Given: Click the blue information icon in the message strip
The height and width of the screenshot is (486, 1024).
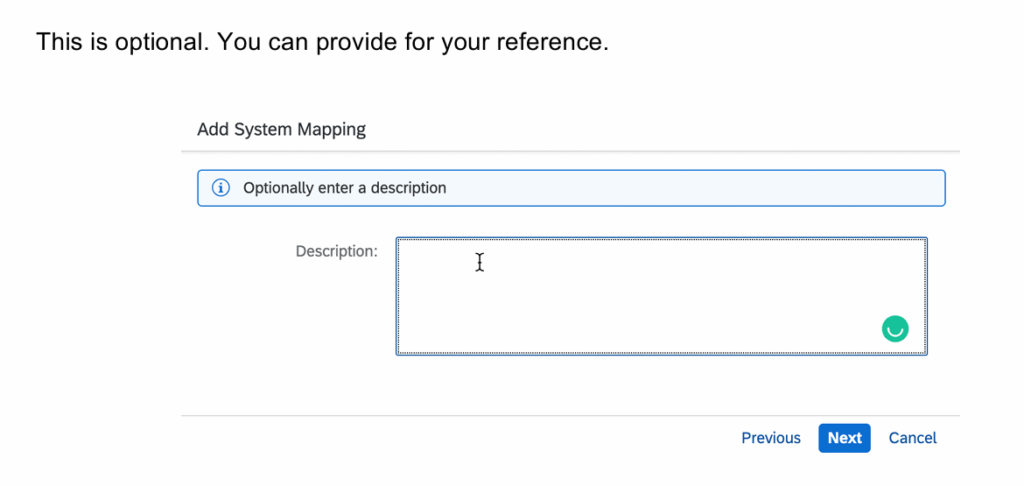Looking at the screenshot, I should 221,188.
